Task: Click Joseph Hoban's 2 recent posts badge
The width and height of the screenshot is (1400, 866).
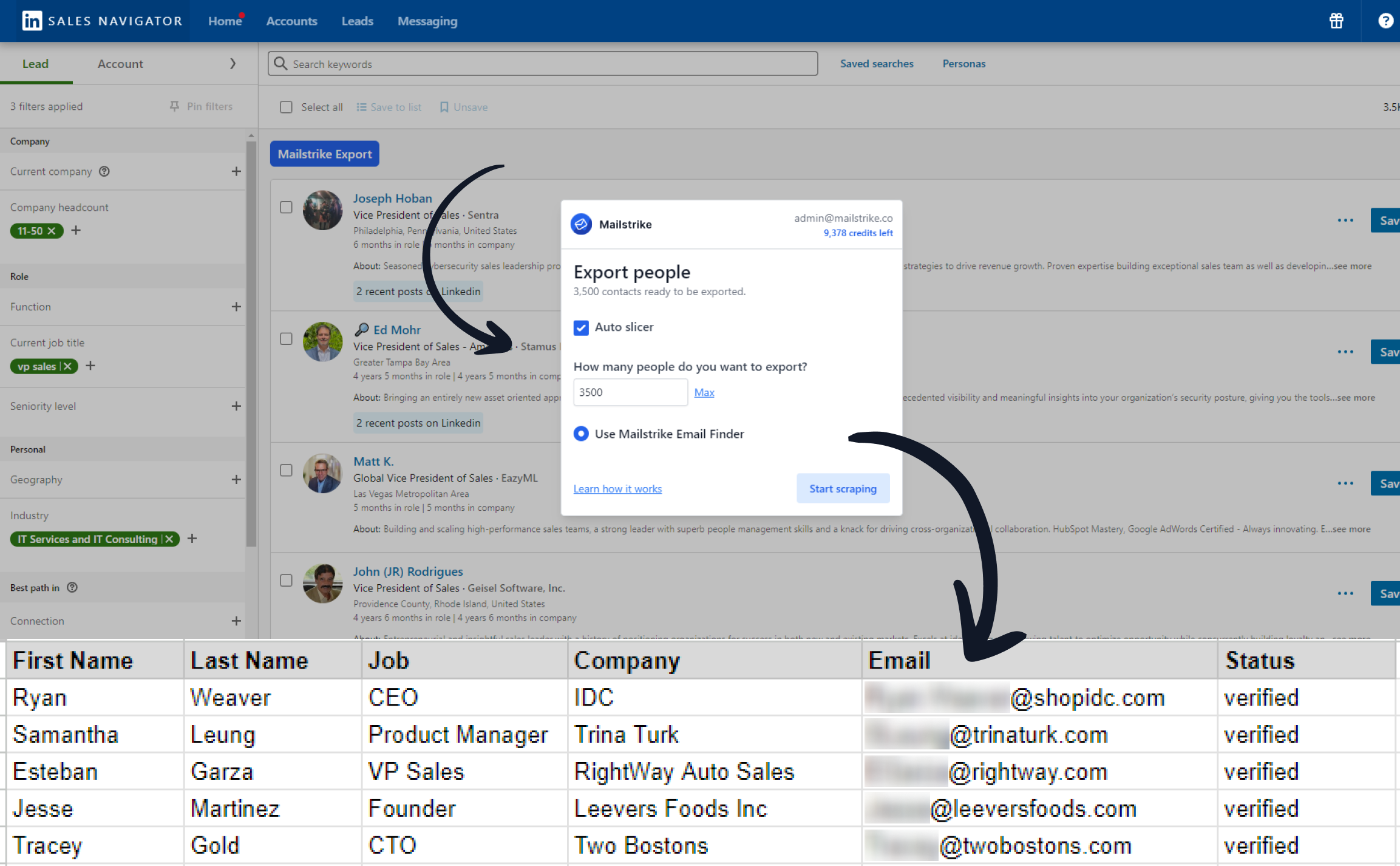Action: click(x=418, y=292)
